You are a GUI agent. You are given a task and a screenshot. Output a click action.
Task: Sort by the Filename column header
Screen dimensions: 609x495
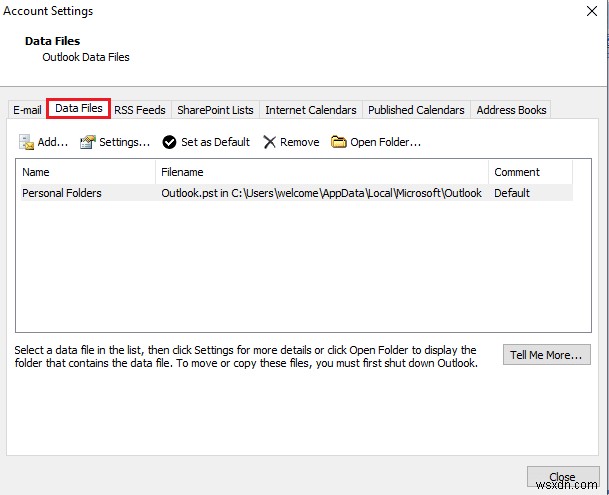(x=322, y=172)
